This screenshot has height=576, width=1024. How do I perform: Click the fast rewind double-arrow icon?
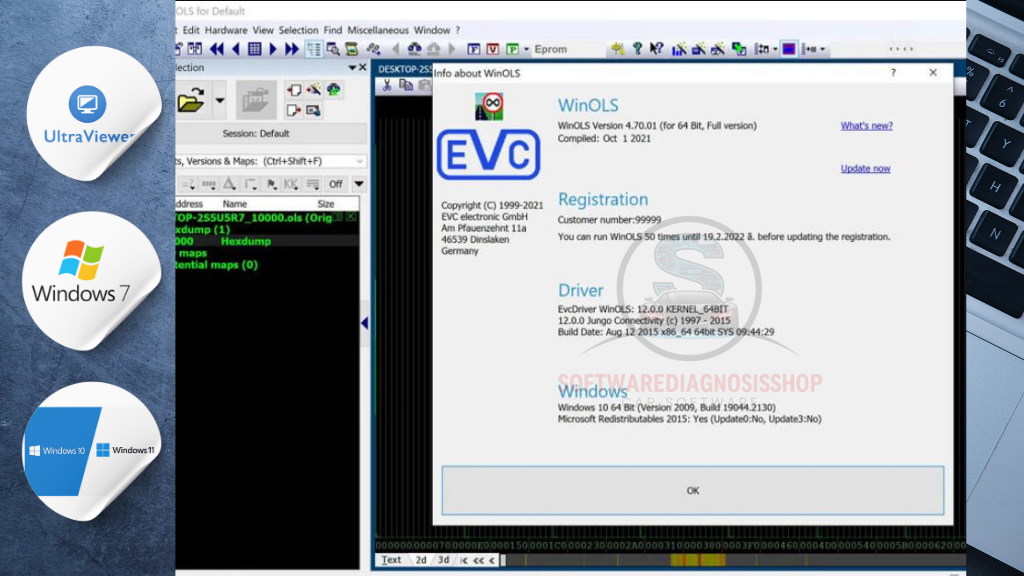[216, 48]
